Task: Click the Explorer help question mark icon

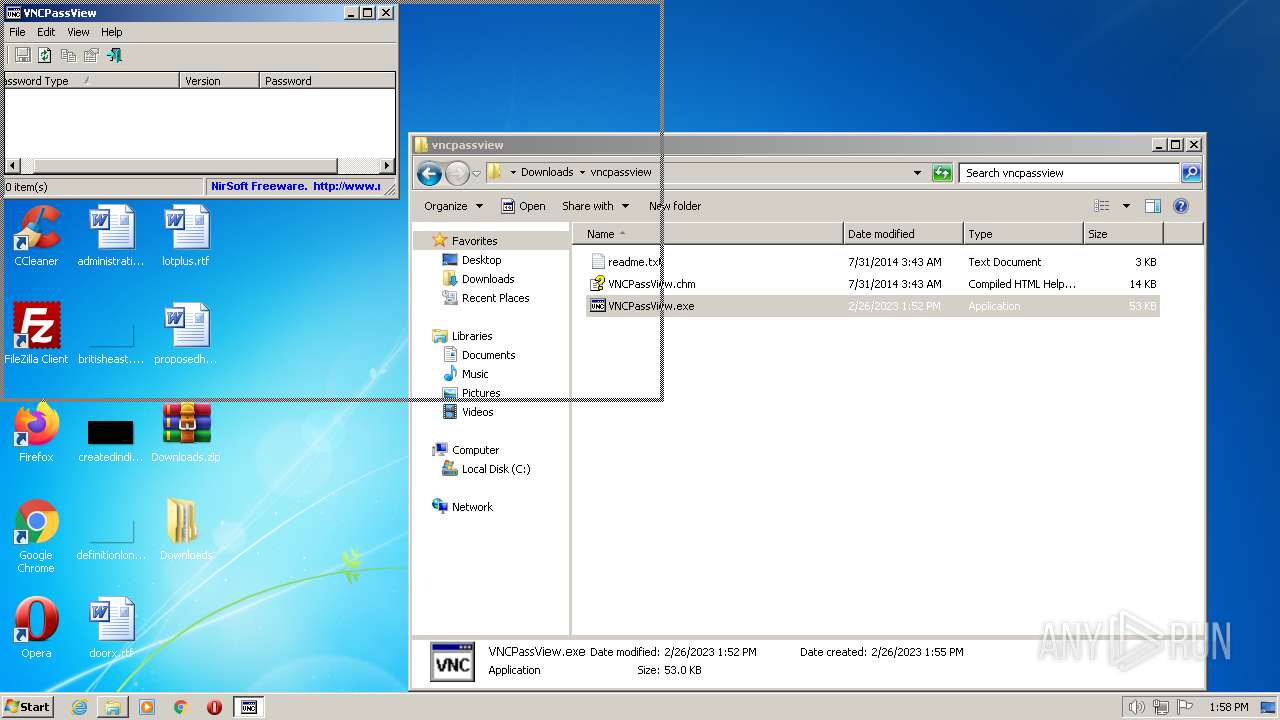Action: click(x=1181, y=206)
